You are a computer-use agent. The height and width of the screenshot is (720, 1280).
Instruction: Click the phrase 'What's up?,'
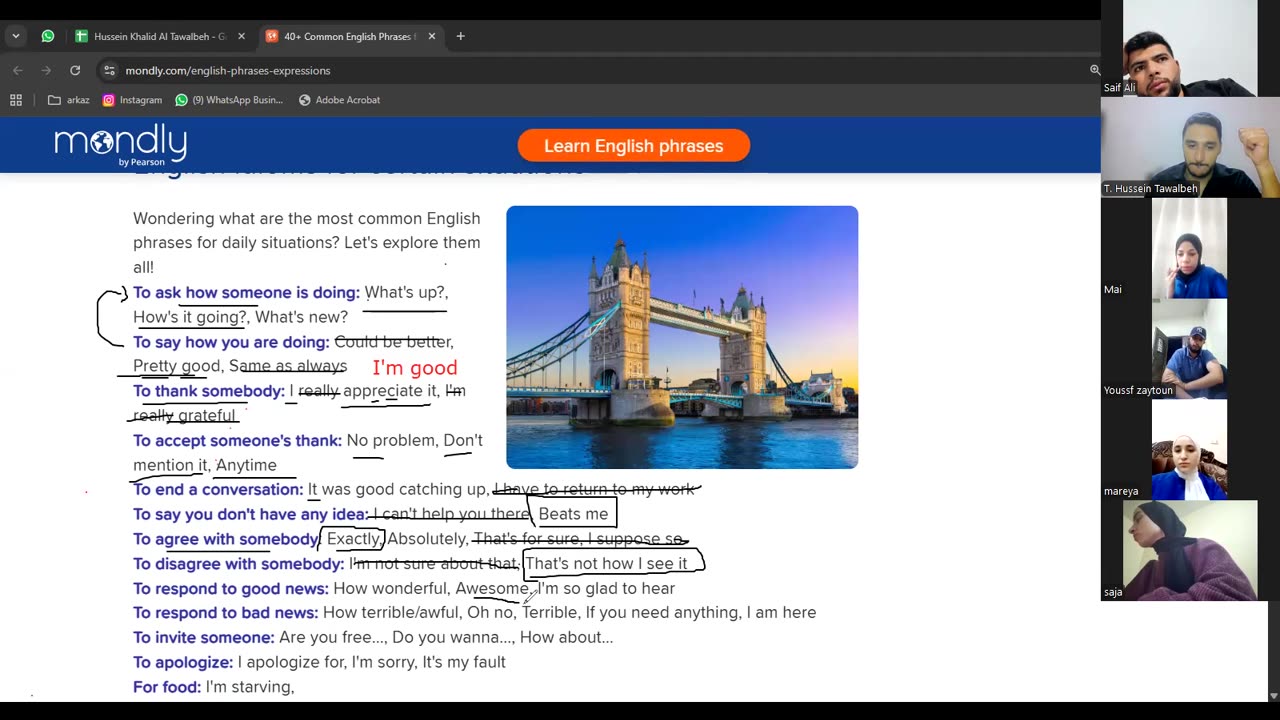pyautogui.click(x=406, y=292)
